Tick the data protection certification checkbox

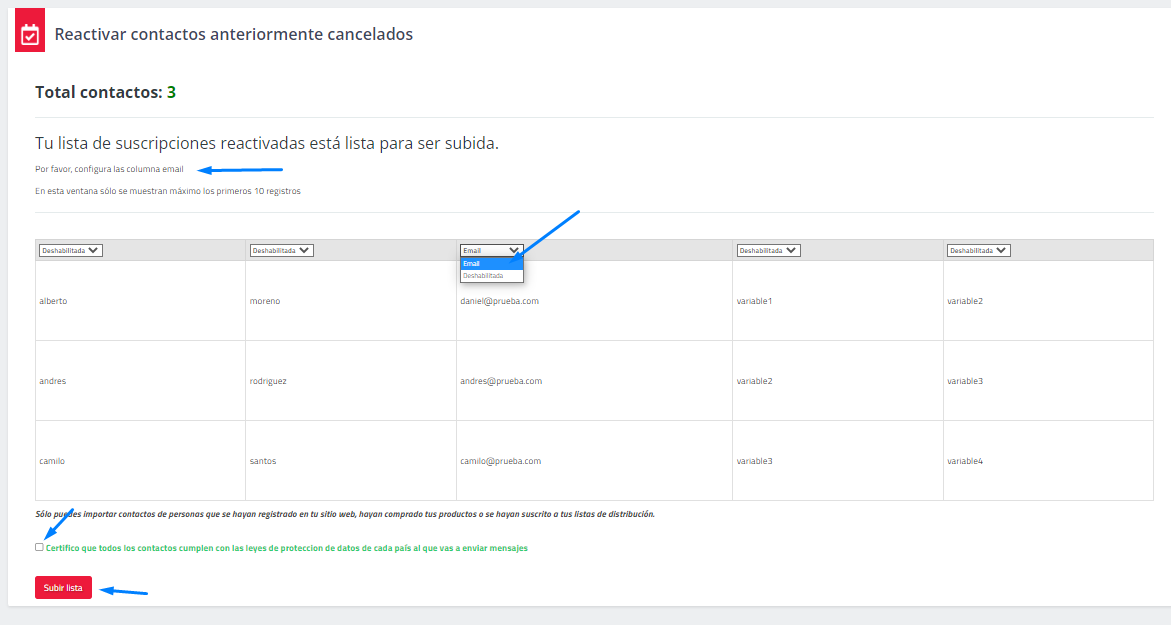tap(39, 547)
